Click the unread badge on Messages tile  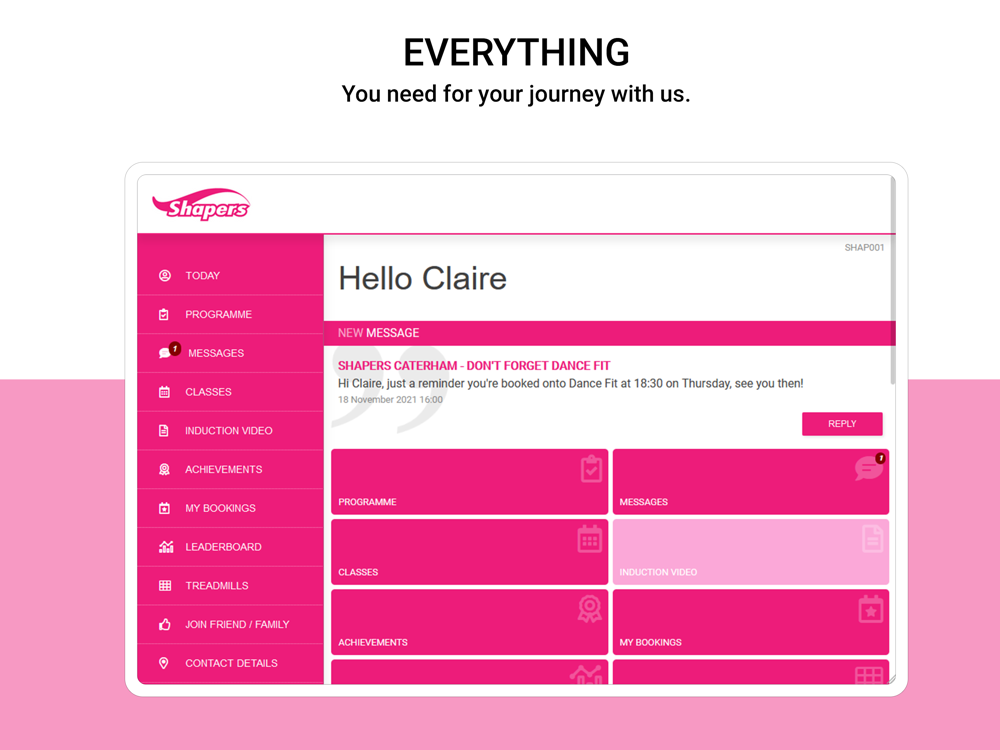click(x=880, y=458)
